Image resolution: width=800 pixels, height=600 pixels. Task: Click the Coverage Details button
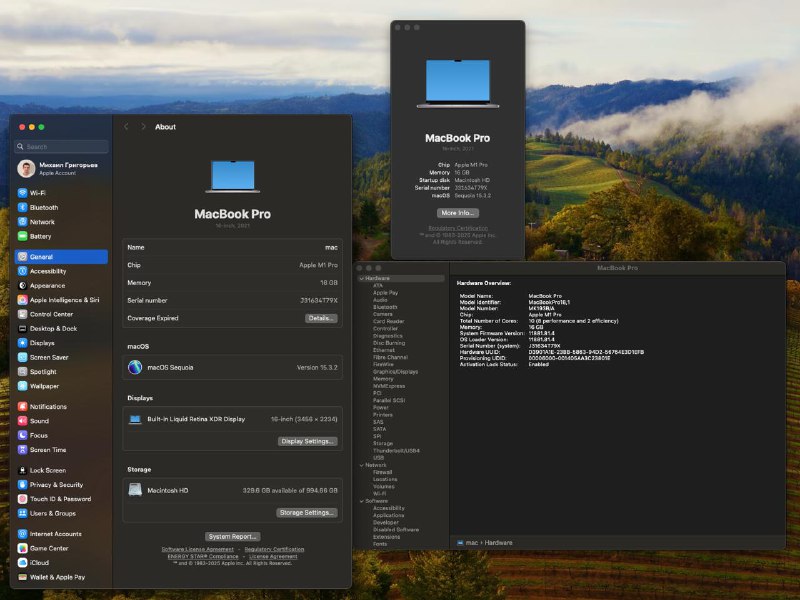tap(320, 318)
